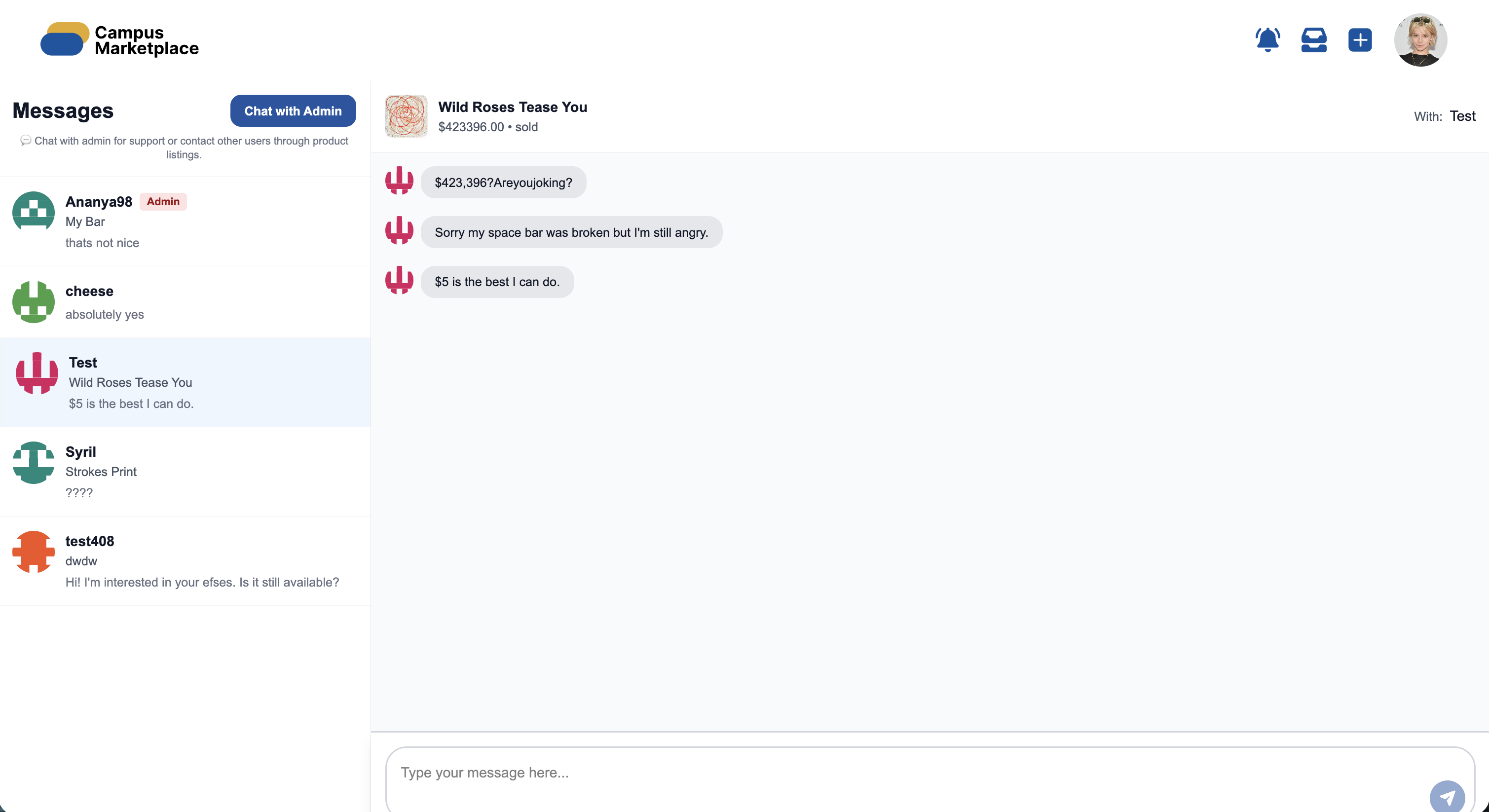This screenshot has height=812, width=1489.
Task: Click the red Admin badge next to Ananya98
Action: point(163,202)
